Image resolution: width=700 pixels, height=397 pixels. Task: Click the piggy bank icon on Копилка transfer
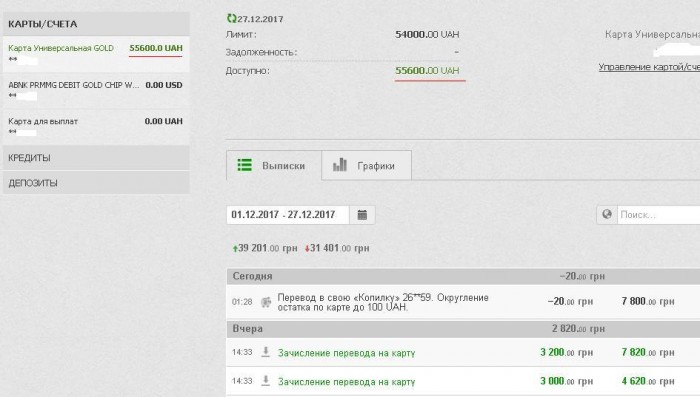click(x=266, y=302)
